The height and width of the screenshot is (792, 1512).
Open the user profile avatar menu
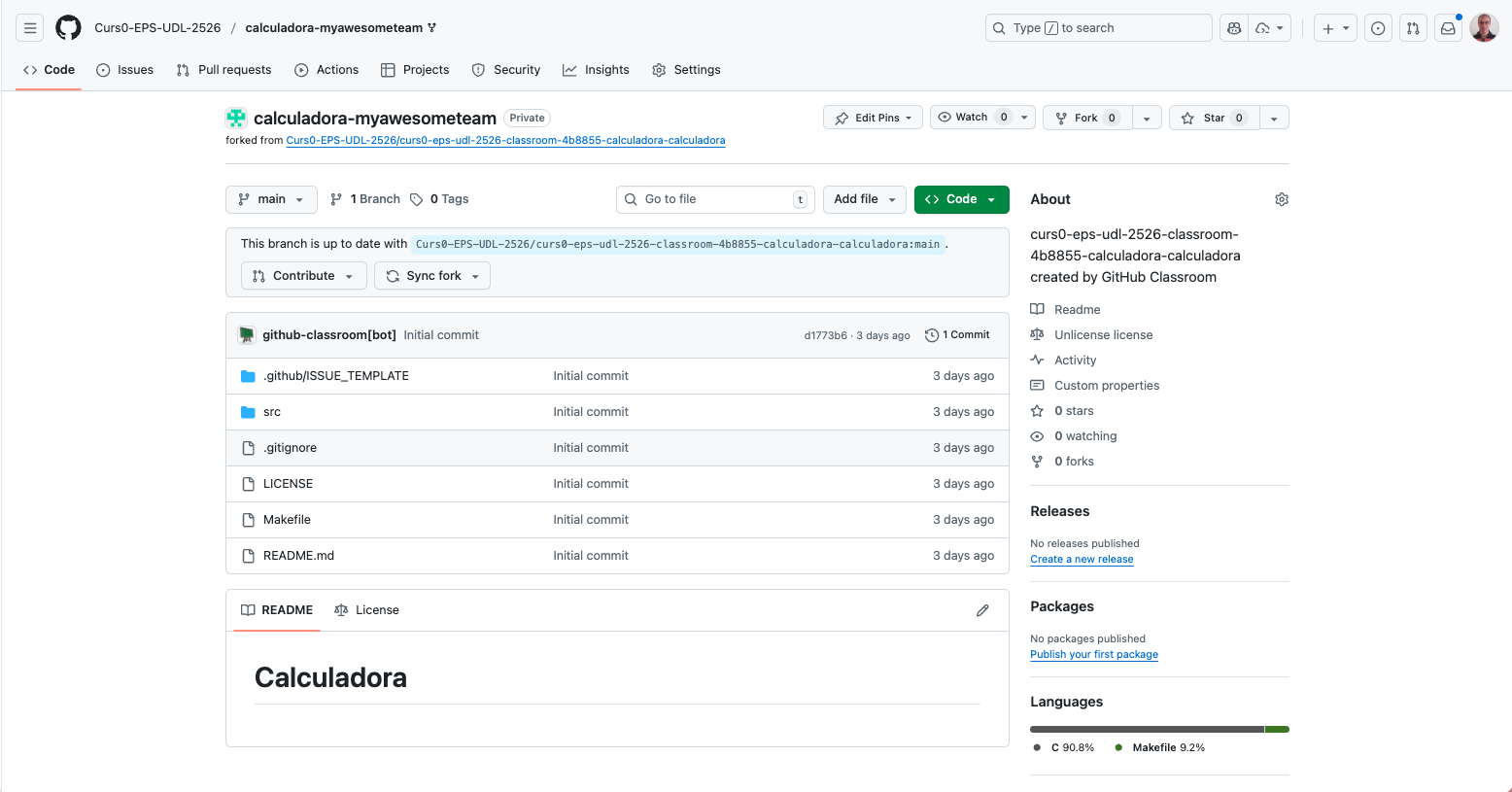pyautogui.click(x=1484, y=28)
